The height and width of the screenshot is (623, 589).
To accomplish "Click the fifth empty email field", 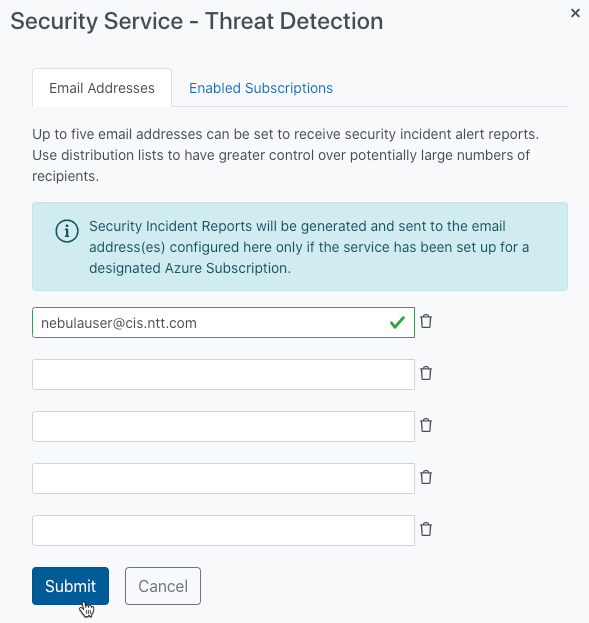I will (x=223, y=530).
